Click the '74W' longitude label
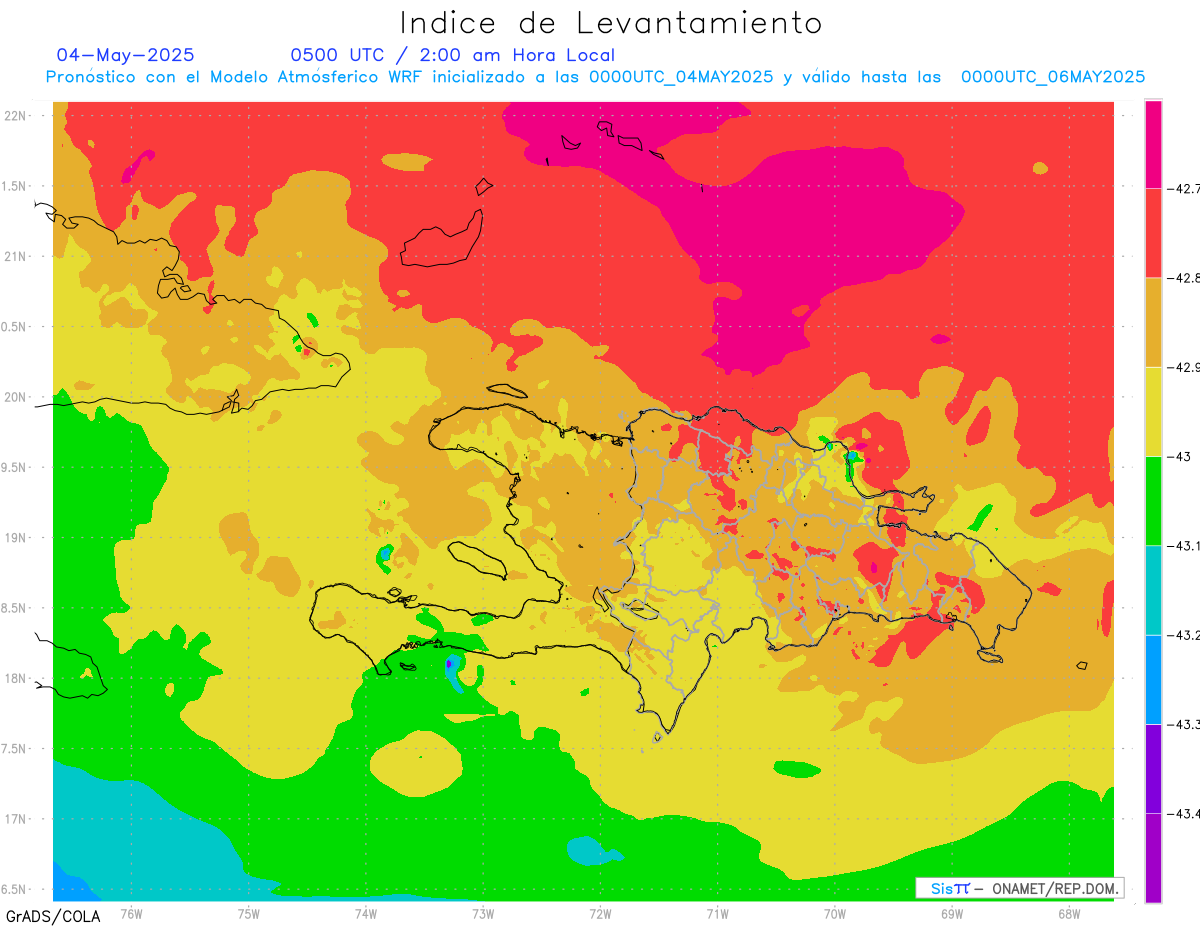Image resolution: width=1200 pixels, height=927 pixels. 366,912
